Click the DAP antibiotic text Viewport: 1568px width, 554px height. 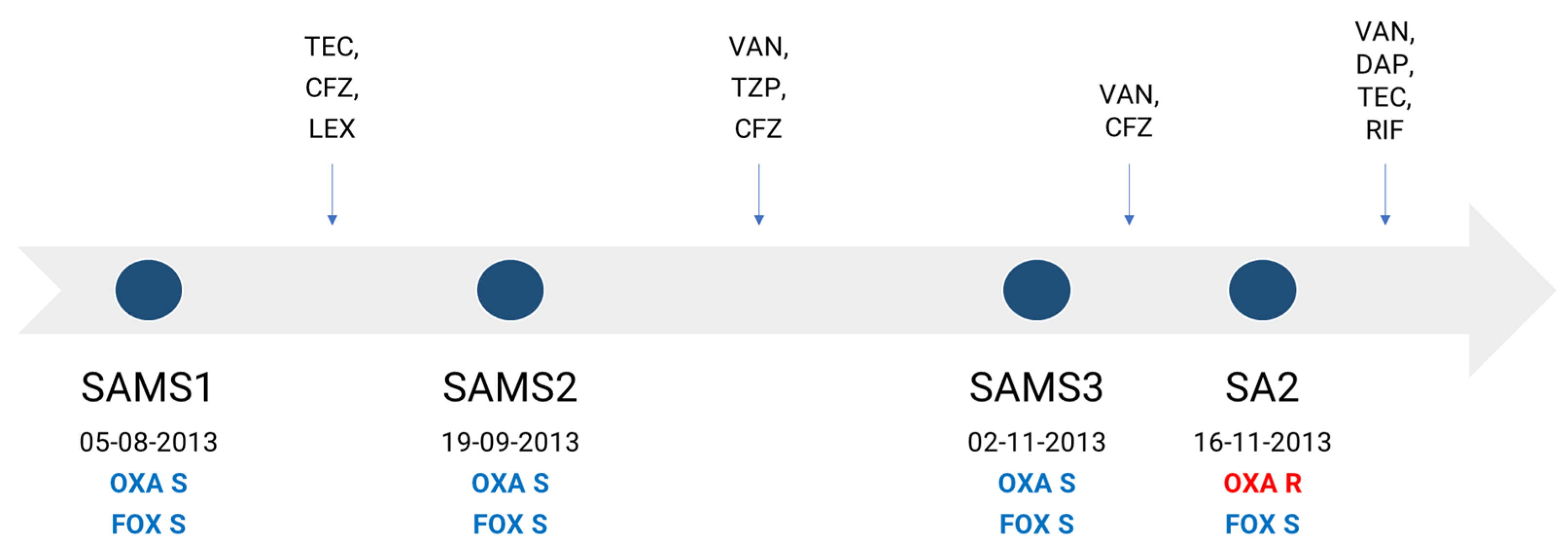coord(1384,65)
